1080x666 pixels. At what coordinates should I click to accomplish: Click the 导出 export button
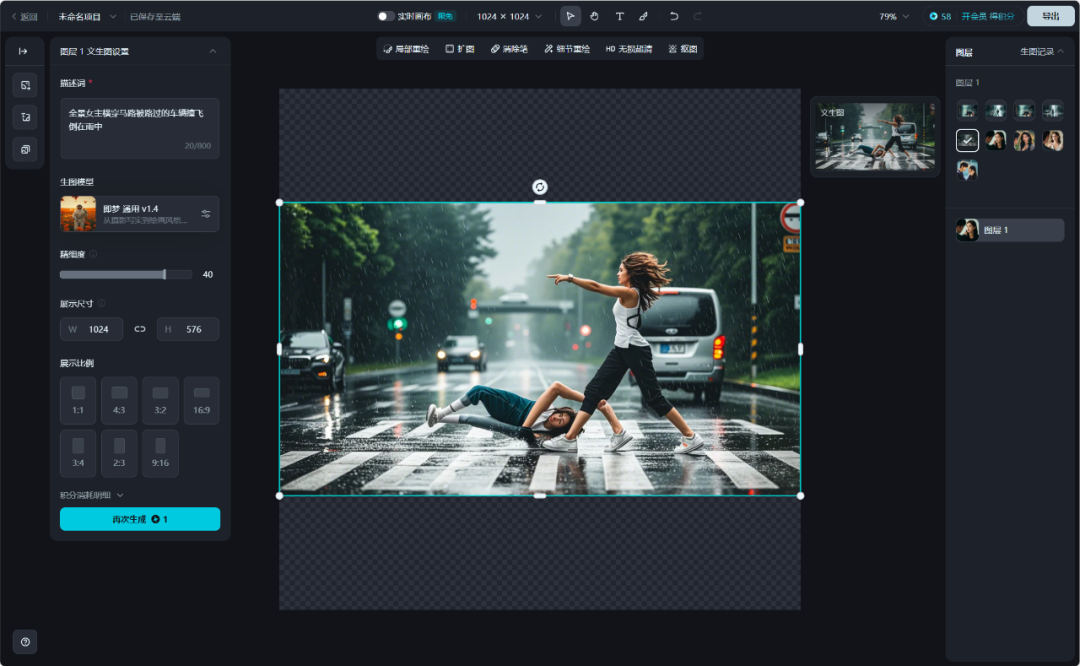(x=1050, y=16)
